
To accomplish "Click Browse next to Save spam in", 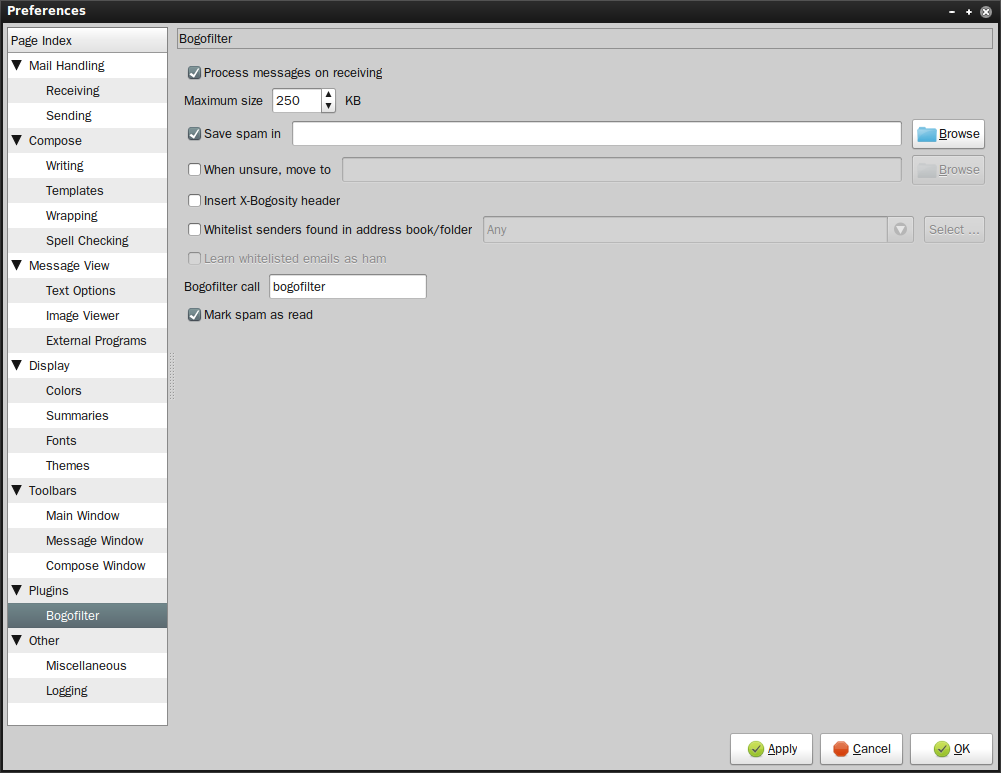I will [x=948, y=134].
